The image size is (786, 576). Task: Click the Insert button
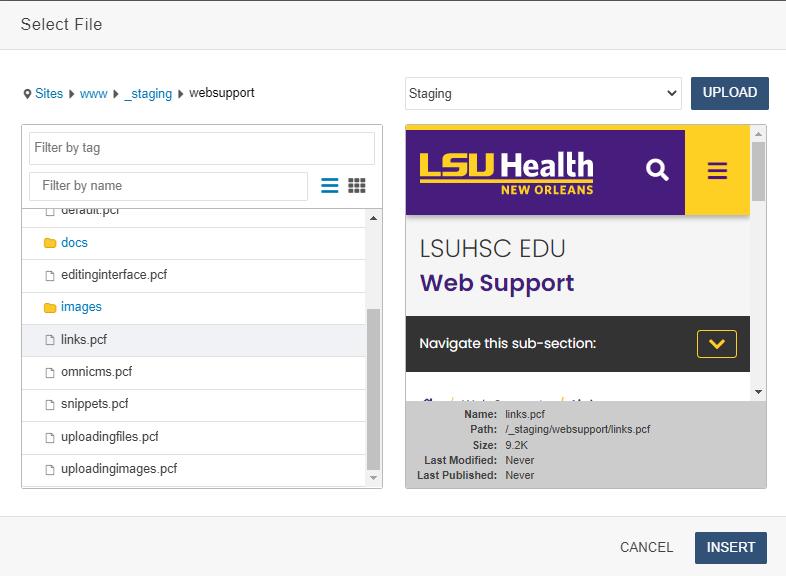(730, 548)
